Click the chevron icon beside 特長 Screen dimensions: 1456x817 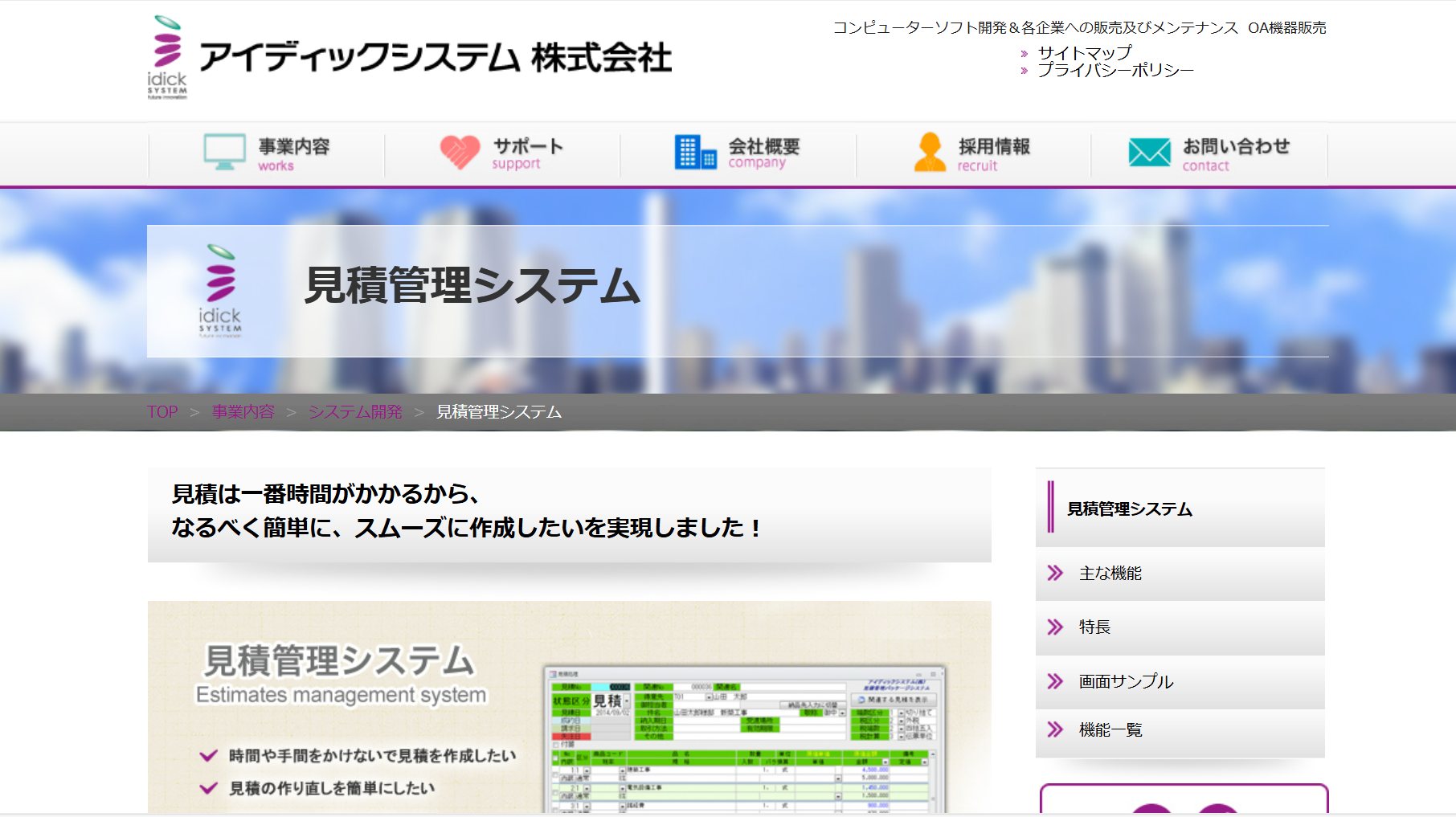[1055, 627]
